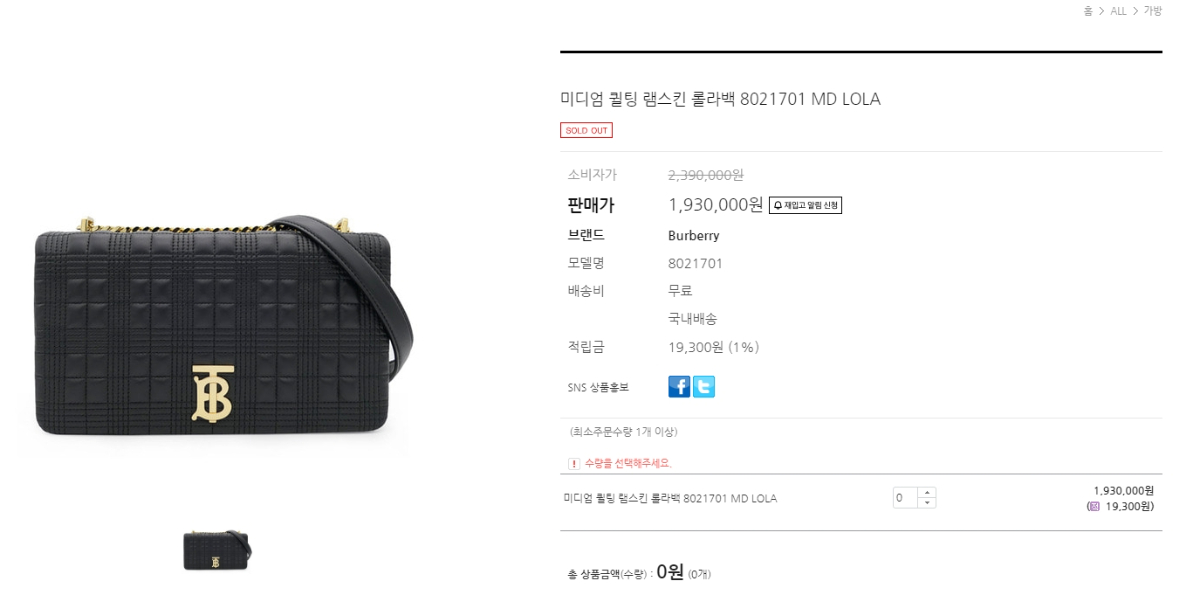
Task: Click the red SOLD OUT badge
Action: (586, 130)
